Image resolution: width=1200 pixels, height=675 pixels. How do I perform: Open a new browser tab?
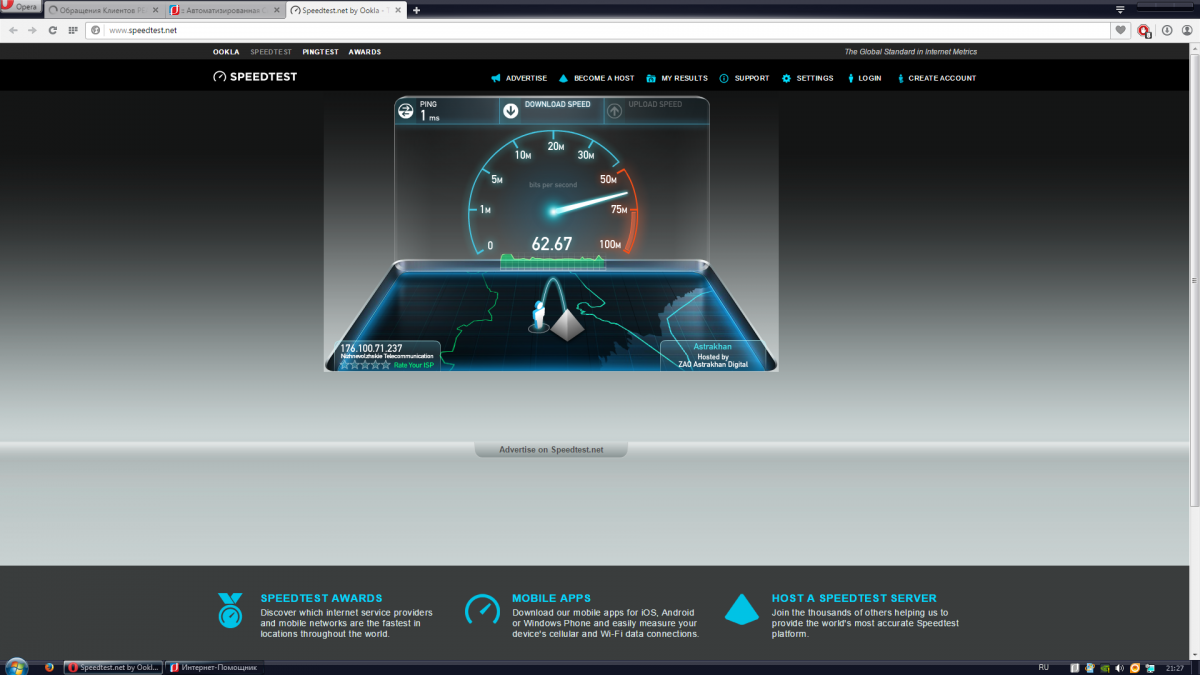[x=416, y=10]
